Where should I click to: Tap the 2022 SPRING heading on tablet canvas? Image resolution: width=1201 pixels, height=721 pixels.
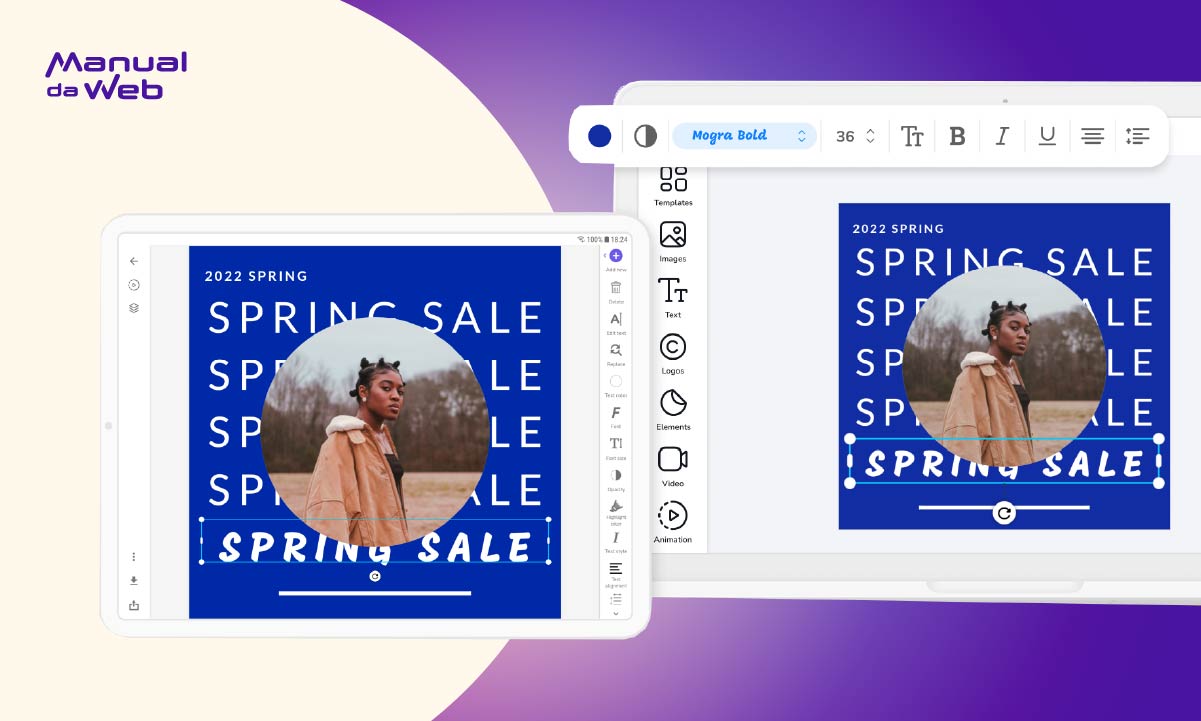pyautogui.click(x=256, y=276)
